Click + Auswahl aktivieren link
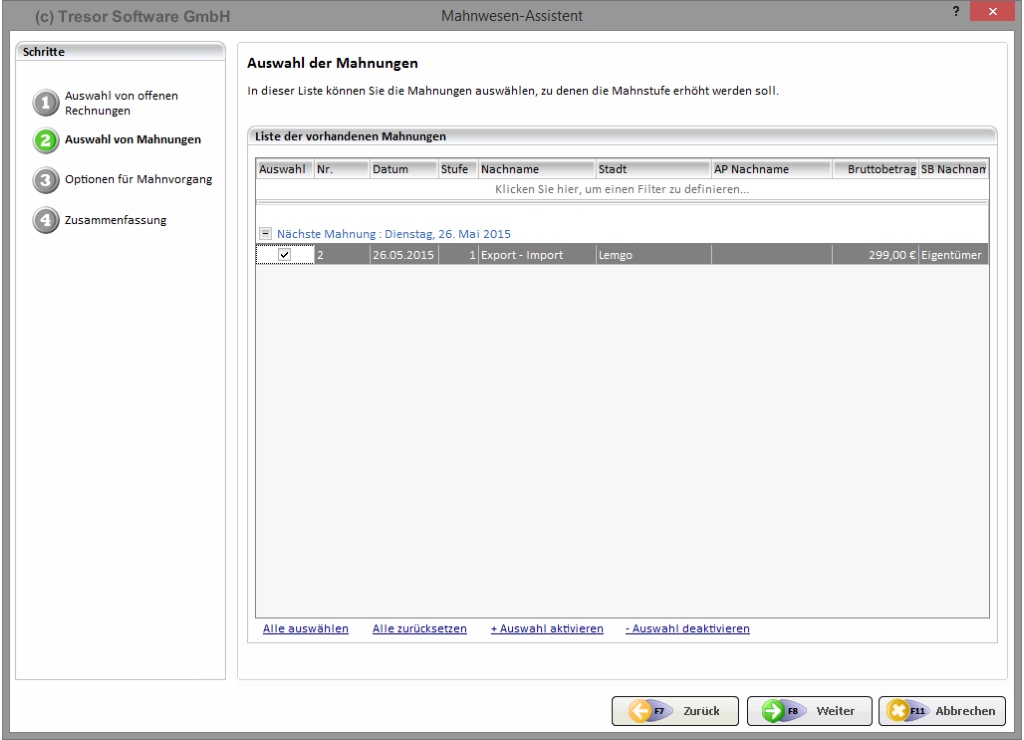The image size is (1024, 740). click(546, 629)
